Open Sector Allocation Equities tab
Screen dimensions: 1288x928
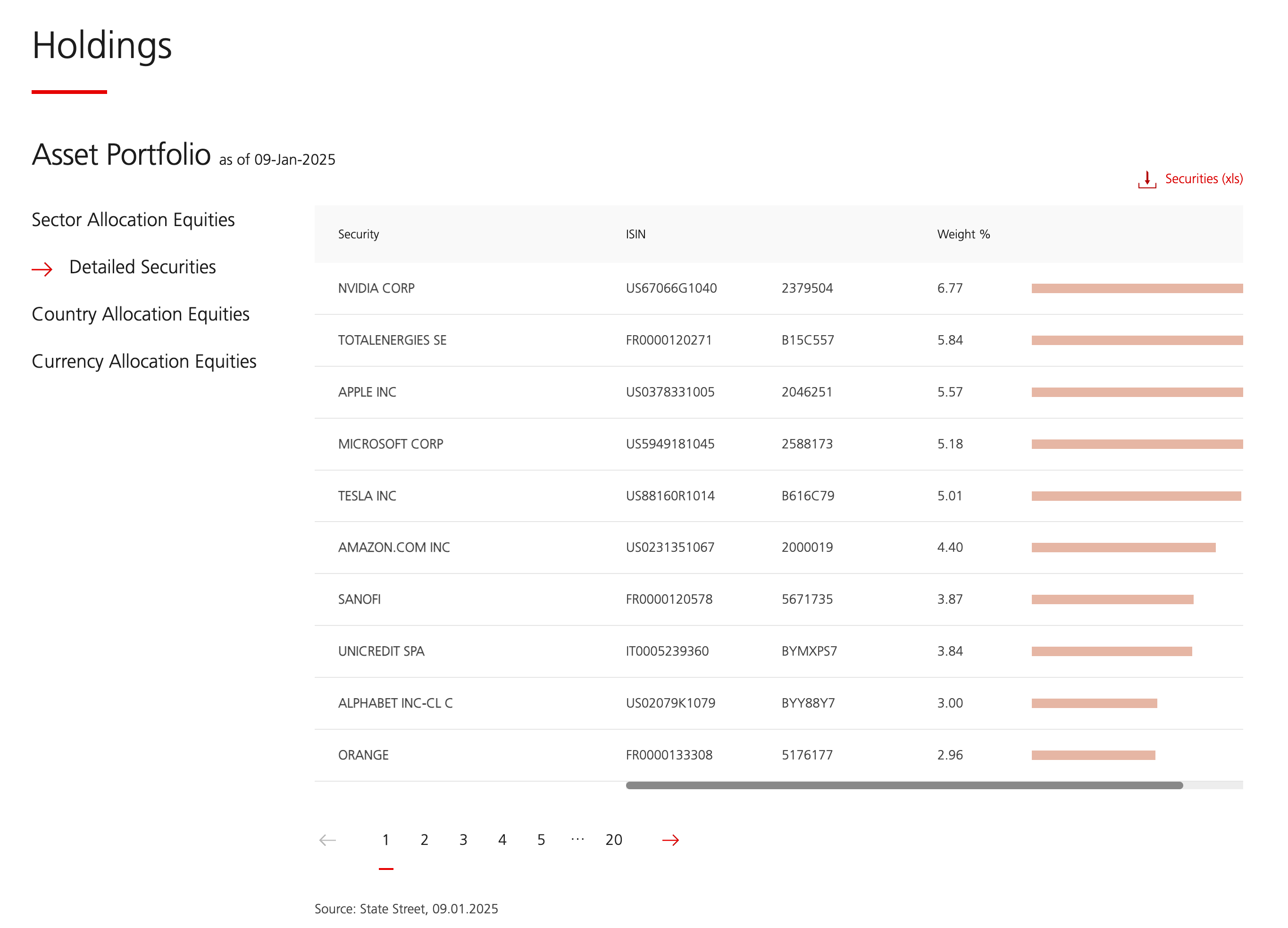133,220
